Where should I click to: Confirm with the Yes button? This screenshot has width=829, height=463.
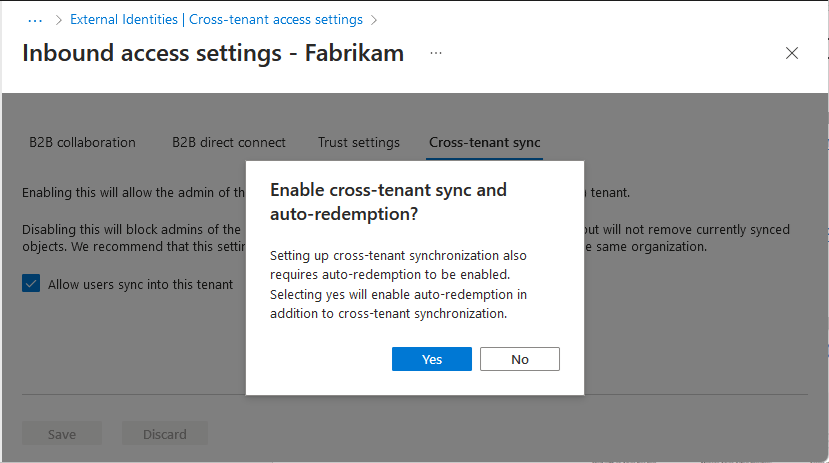click(x=431, y=359)
